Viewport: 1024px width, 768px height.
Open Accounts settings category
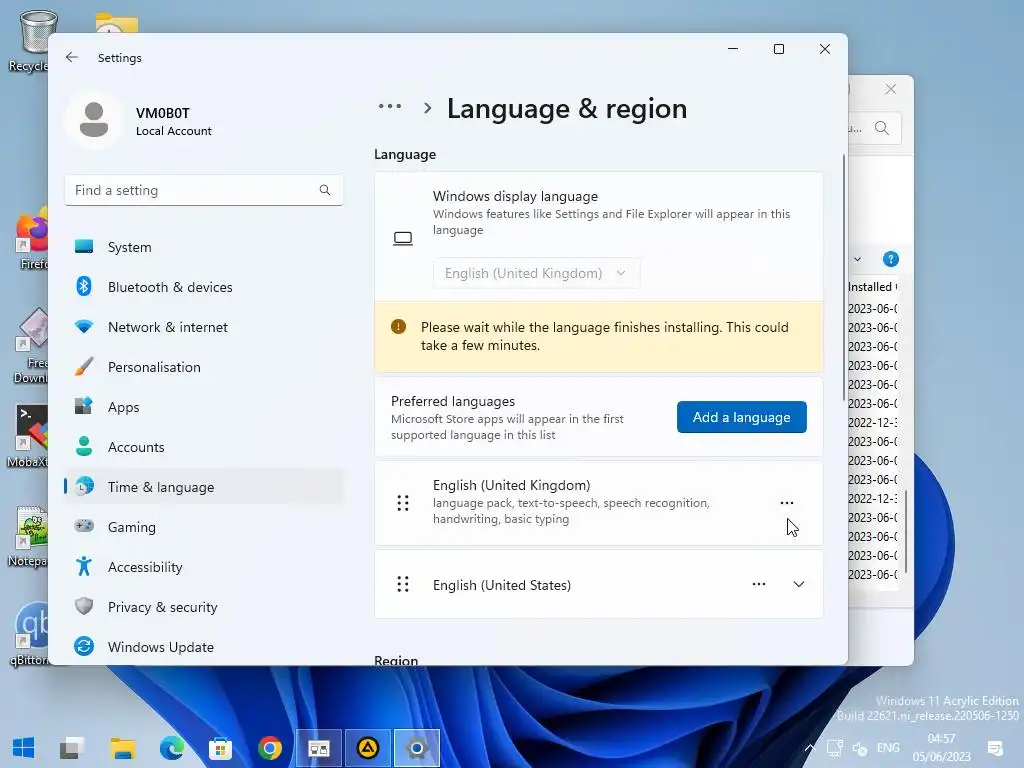pos(204,447)
